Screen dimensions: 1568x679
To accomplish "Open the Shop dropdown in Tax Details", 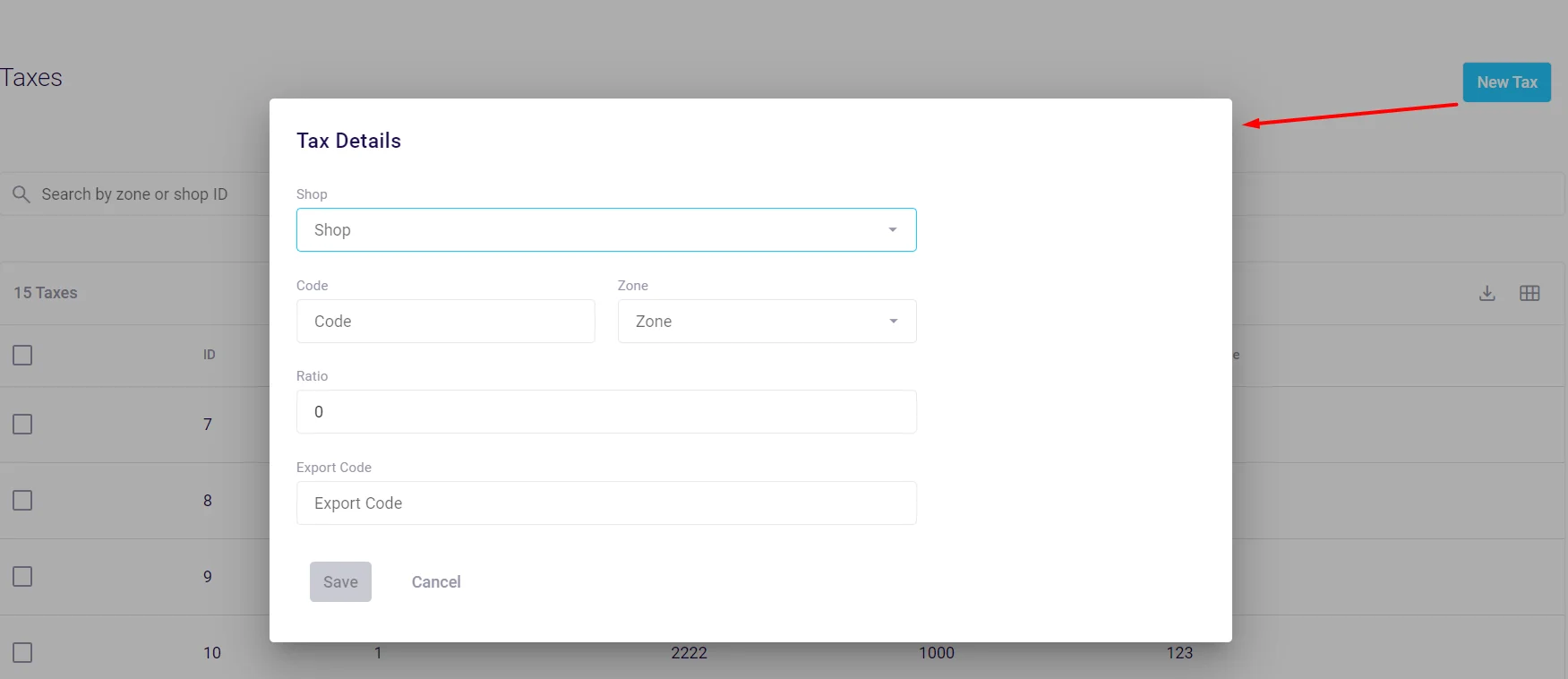I will [x=606, y=230].
